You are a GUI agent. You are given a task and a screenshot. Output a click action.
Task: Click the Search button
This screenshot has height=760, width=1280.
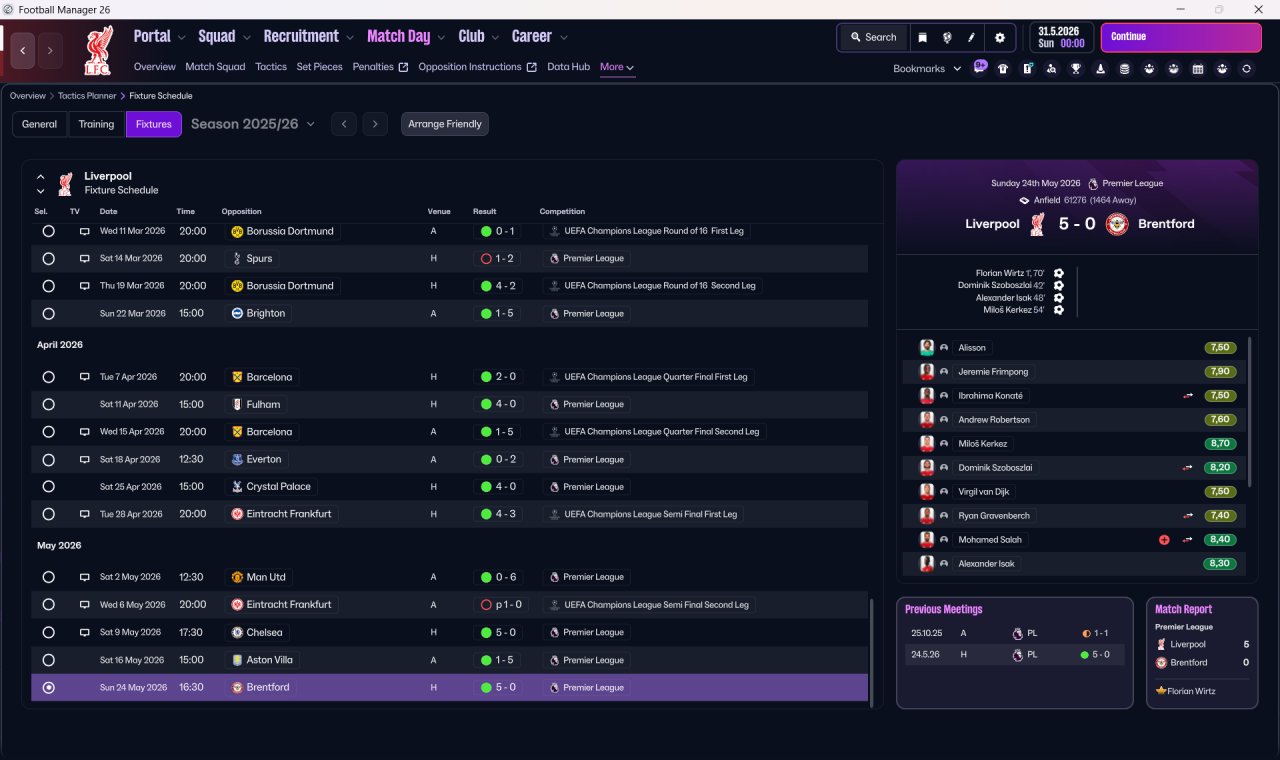point(873,37)
